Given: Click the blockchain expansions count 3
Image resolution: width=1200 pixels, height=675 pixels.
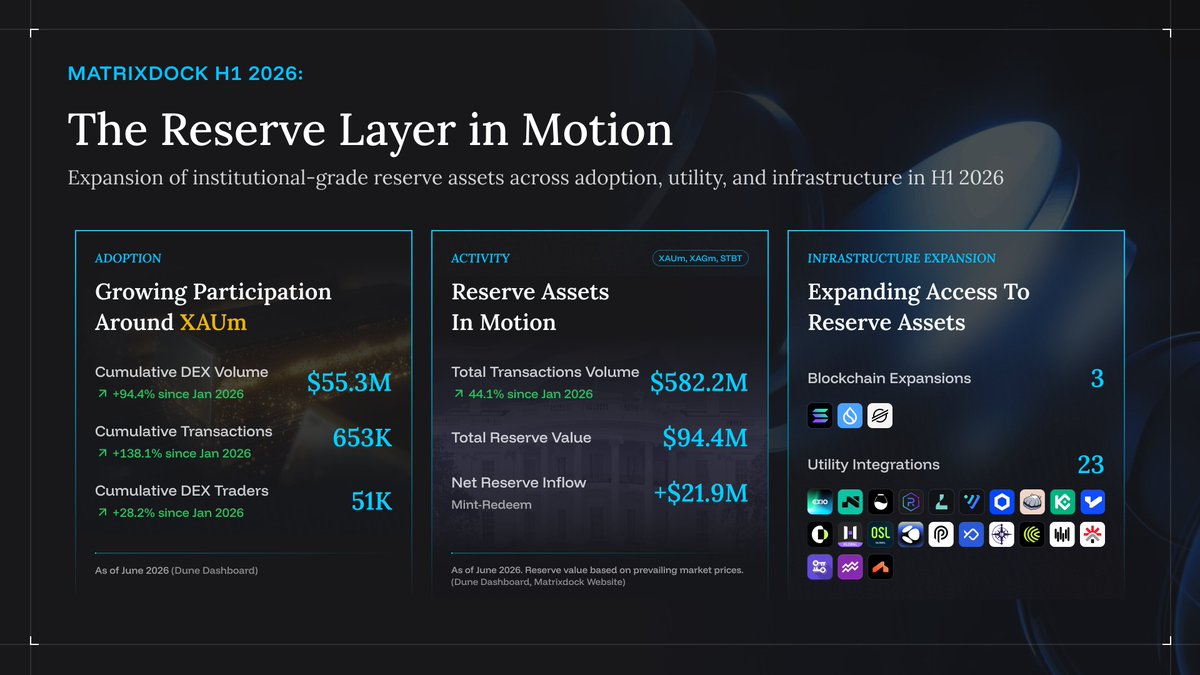Looking at the screenshot, I should (1097, 378).
